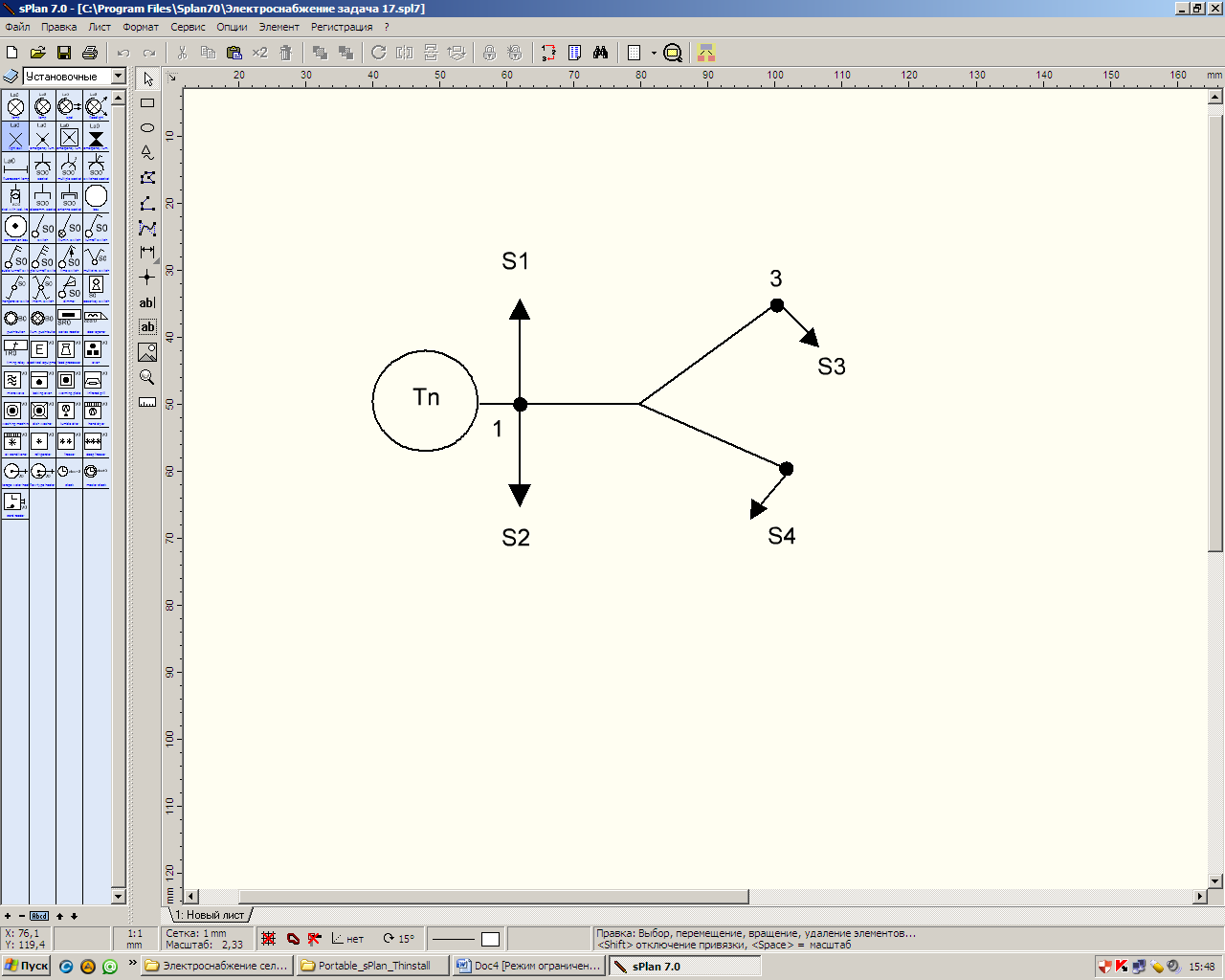The image size is (1225, 980).
Task: Click the Tn transformer circle in the drawing
Action: coord(425,400)
